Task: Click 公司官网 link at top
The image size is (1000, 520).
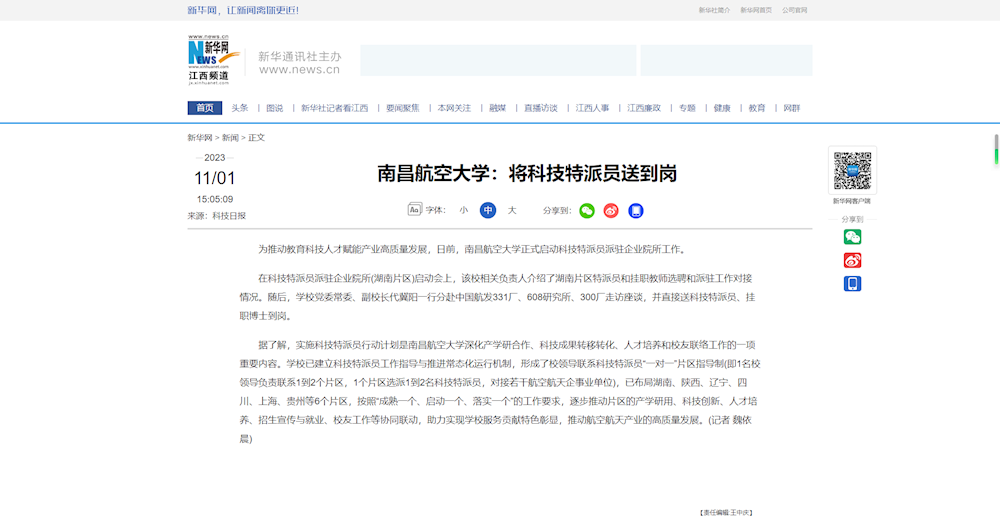Action: click(x=795, y=10)
